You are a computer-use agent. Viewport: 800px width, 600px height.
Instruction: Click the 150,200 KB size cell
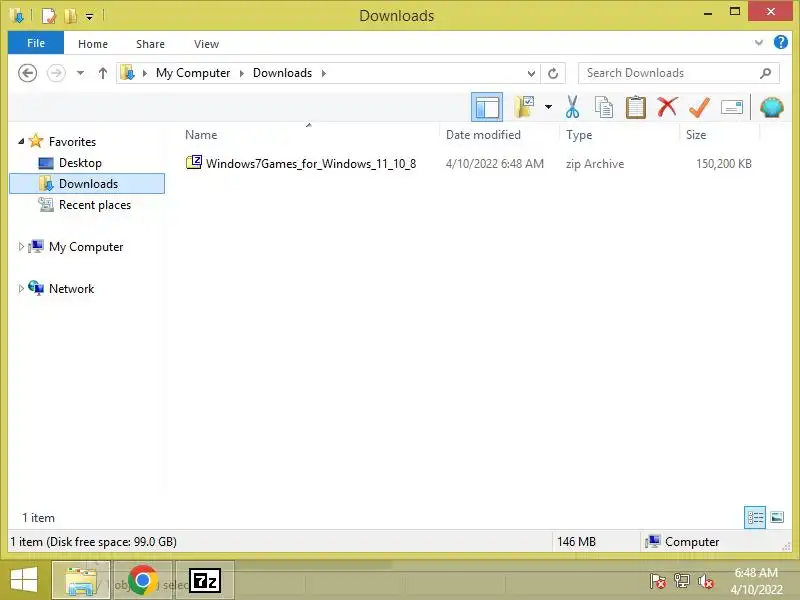[723, 164]
